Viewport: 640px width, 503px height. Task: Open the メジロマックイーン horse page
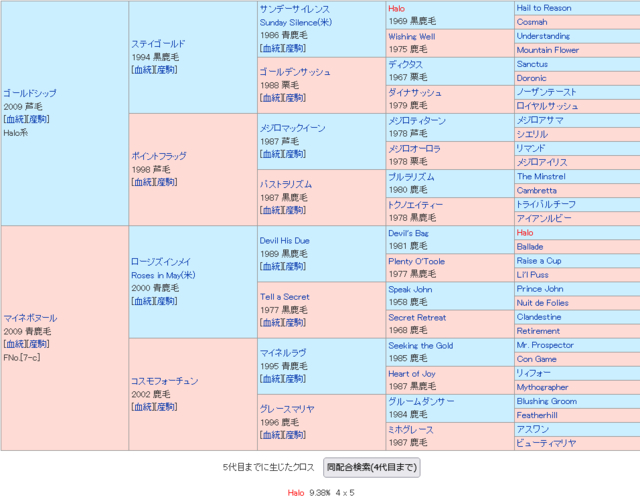295,128
